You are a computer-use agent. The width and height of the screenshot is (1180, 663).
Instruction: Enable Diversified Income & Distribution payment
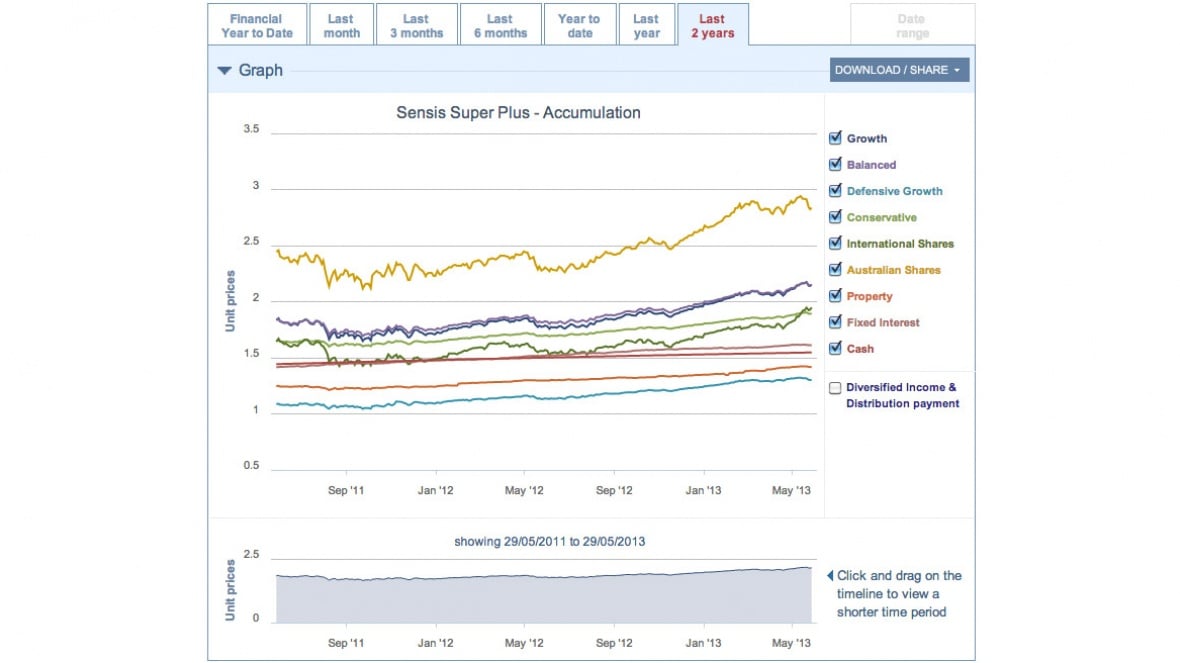tap(835, 388)
